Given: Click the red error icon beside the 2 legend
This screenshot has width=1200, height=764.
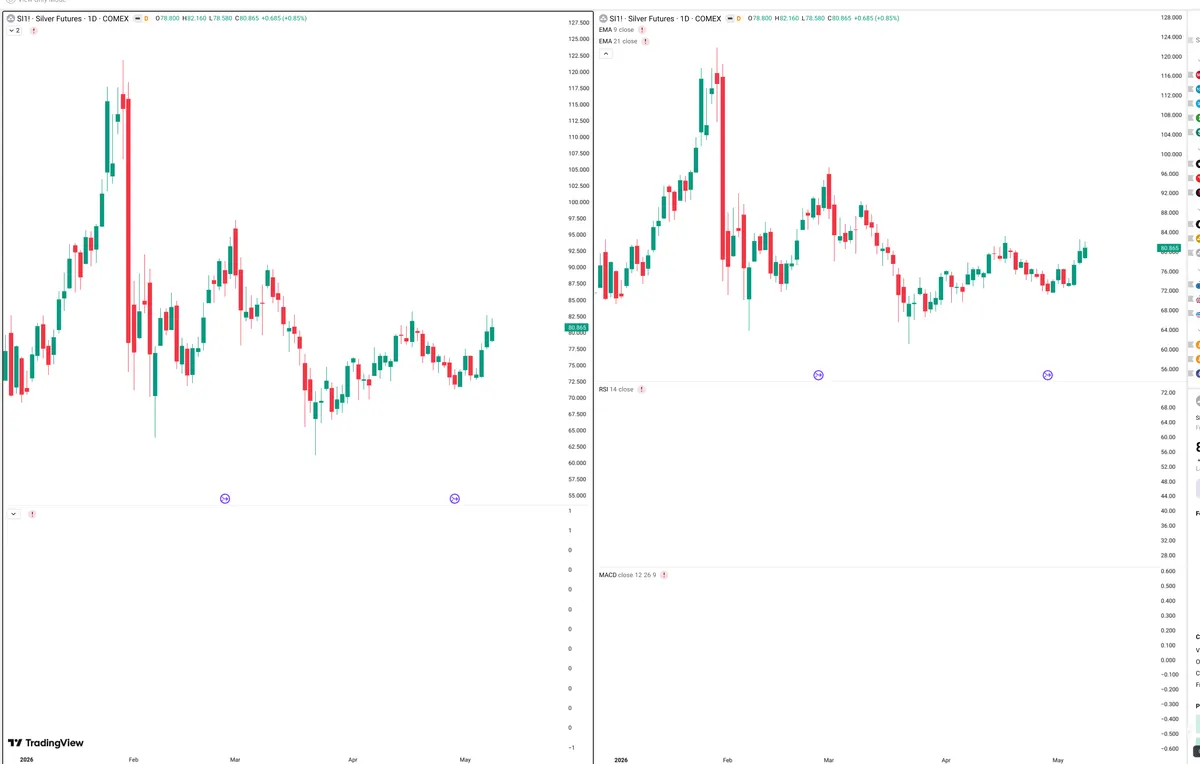Looking at the screenshot, I should pyautogui.click(x=34, y=31).
